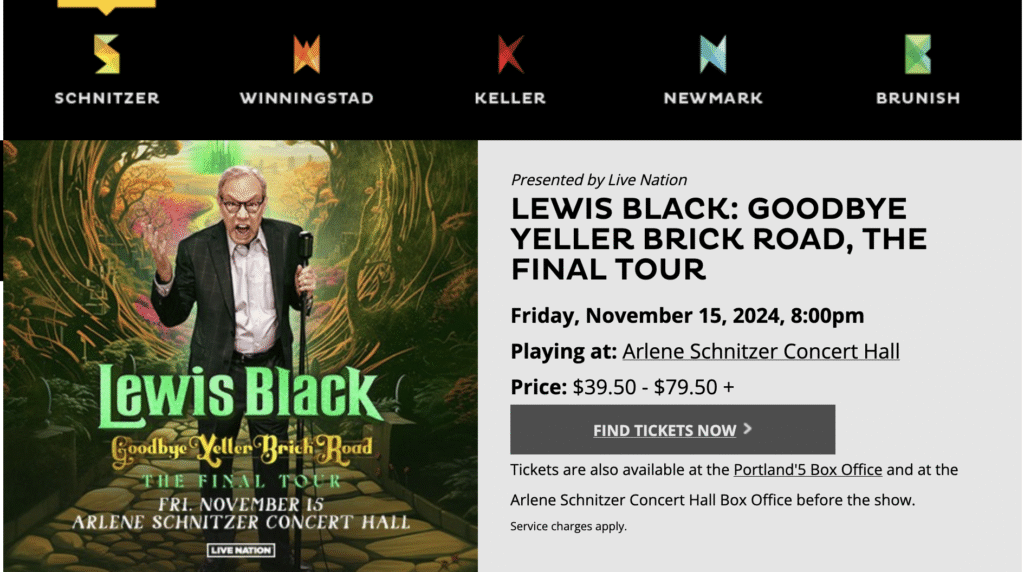Click the Schnitzer venue S logo icon
1024x572 pixels.
pyautogui.click(x=107, y=54)
